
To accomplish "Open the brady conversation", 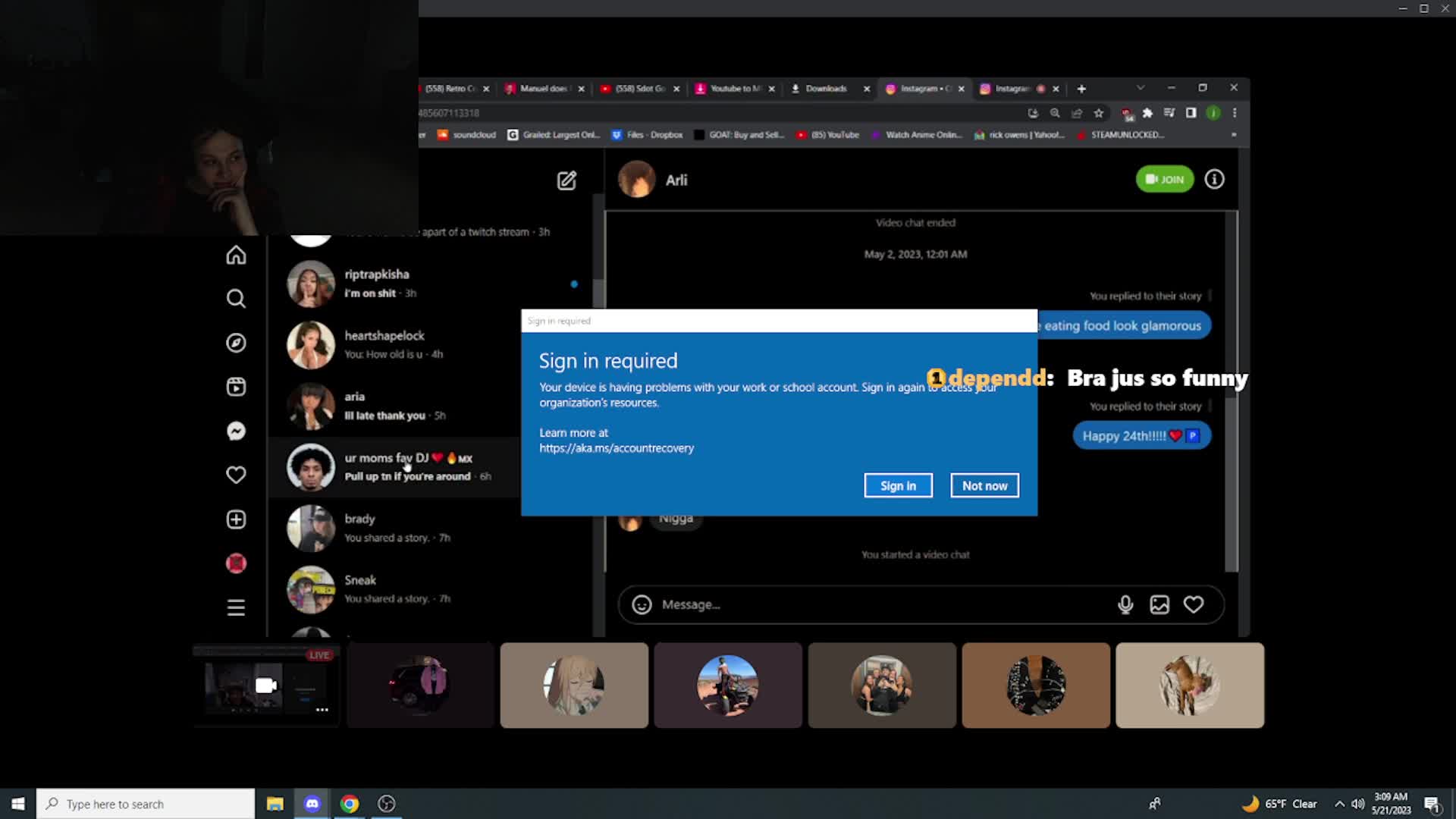I will click(x=431, y=528).
